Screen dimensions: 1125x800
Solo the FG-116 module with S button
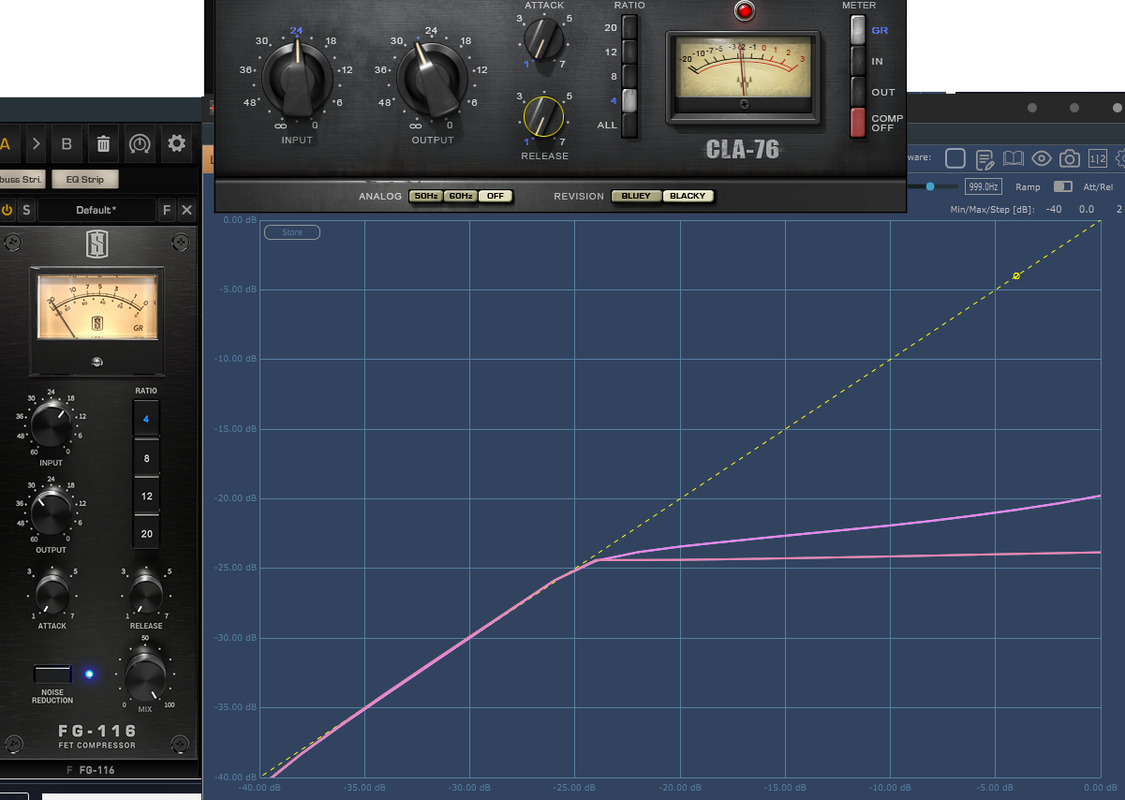tap(27, 210)
